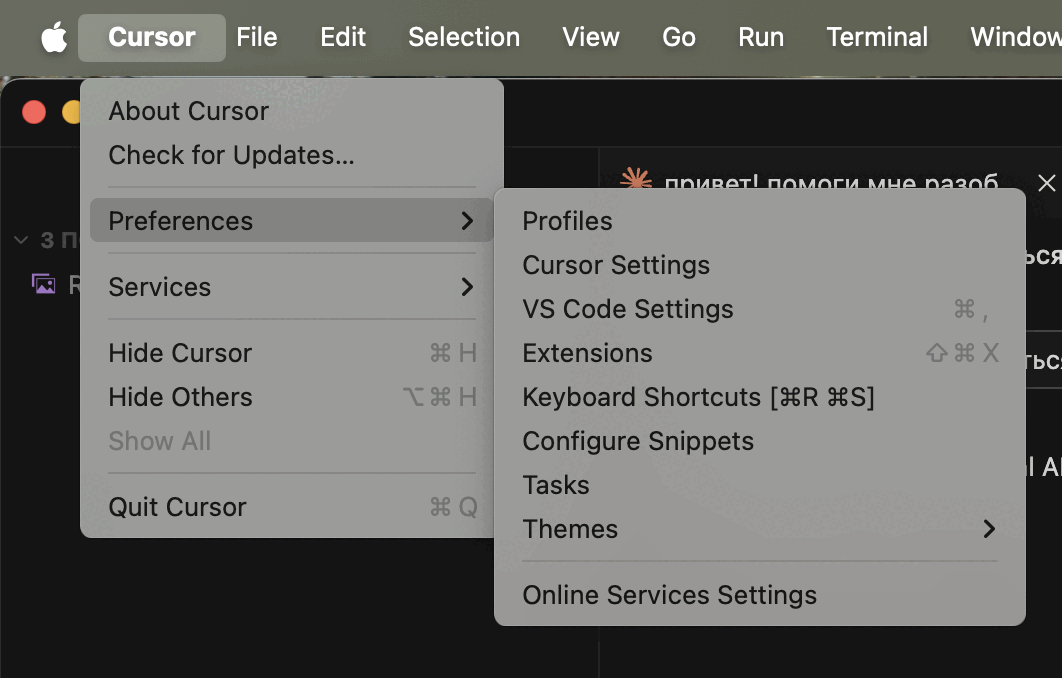Expand the Services submenu
The width and height of the screenshot is (1062, 678).
point(292,287)
